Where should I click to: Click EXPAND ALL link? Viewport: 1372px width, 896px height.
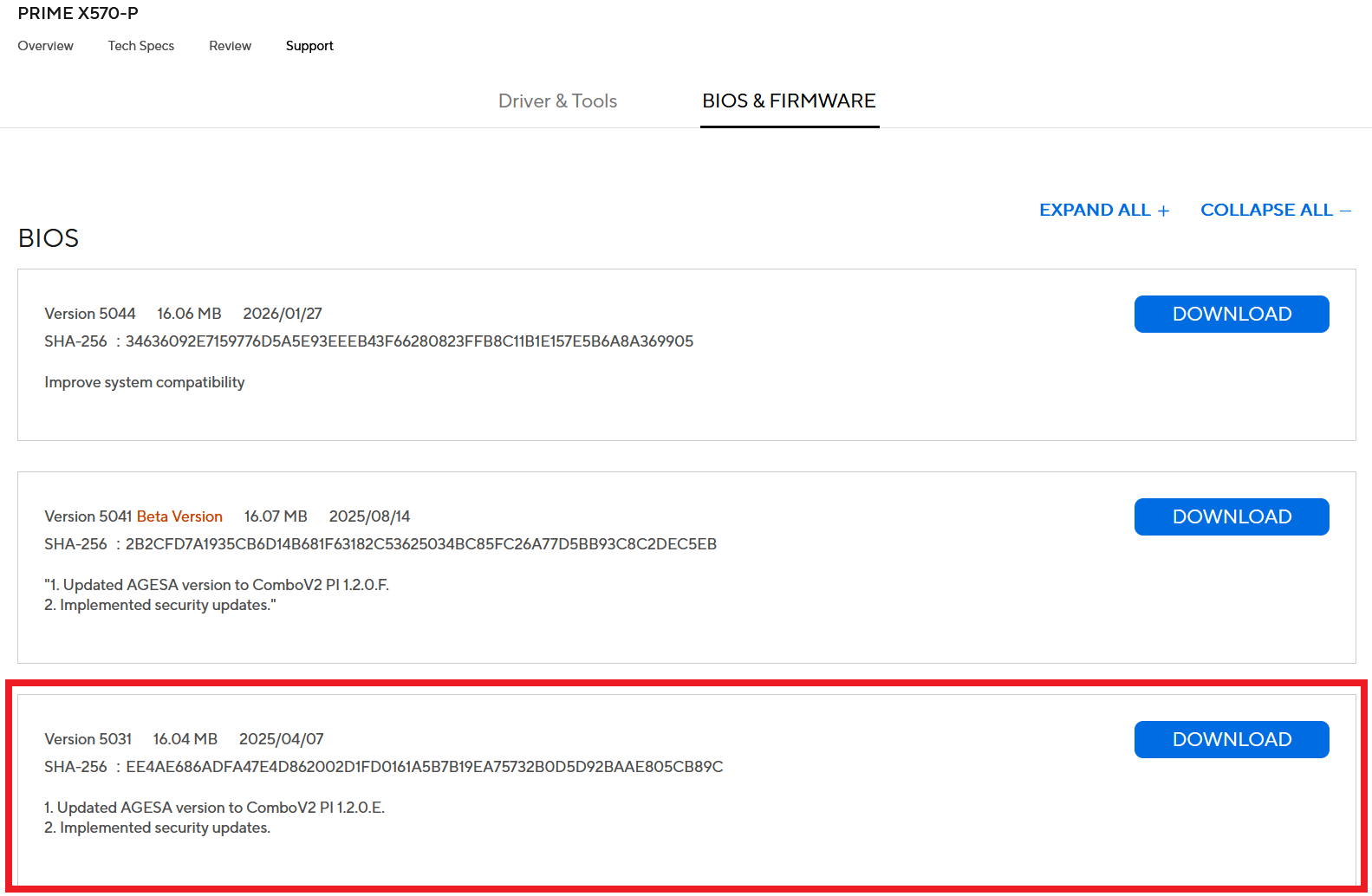(x=1104, y=211)
